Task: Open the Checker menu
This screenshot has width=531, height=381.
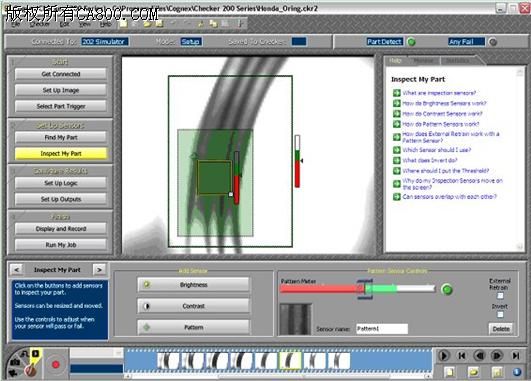Action: (39, 24)
